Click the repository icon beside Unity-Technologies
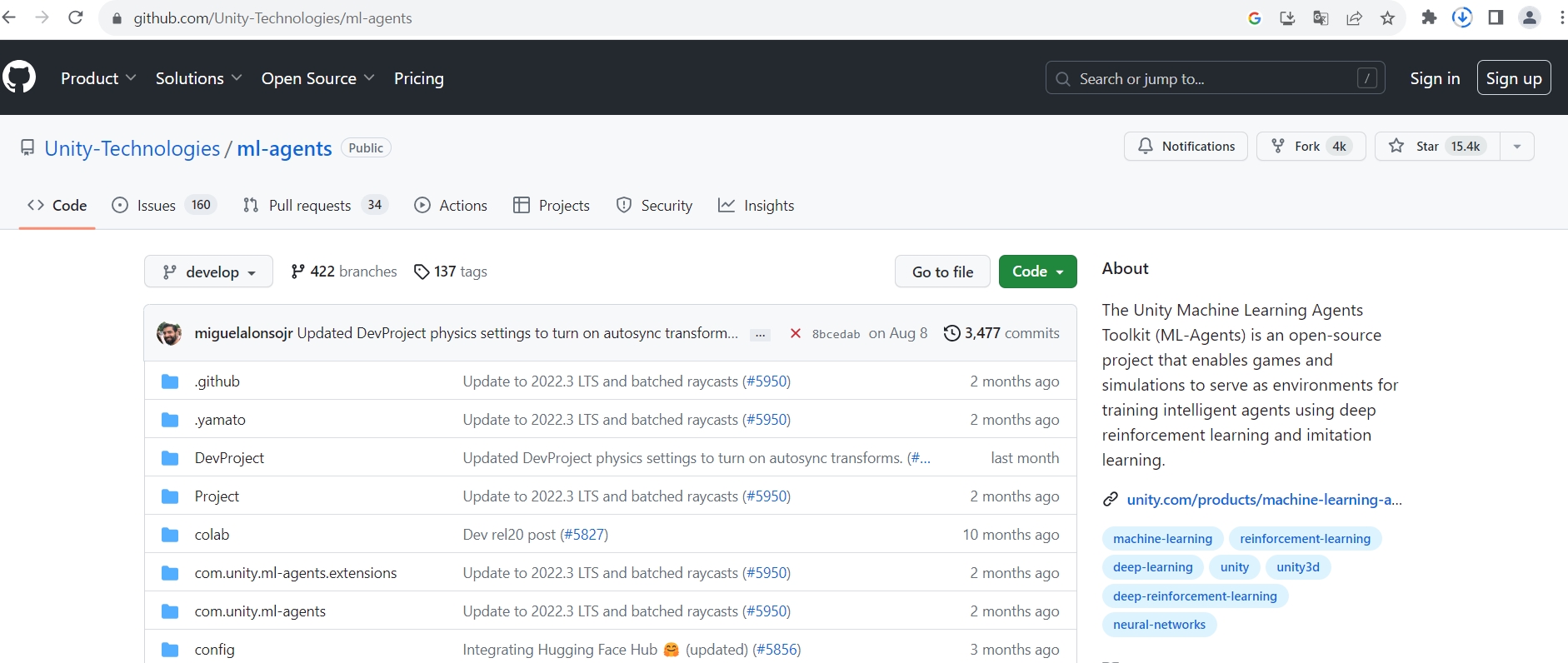The width and height of the screenshot is (1568, 663). pos(27,148)
